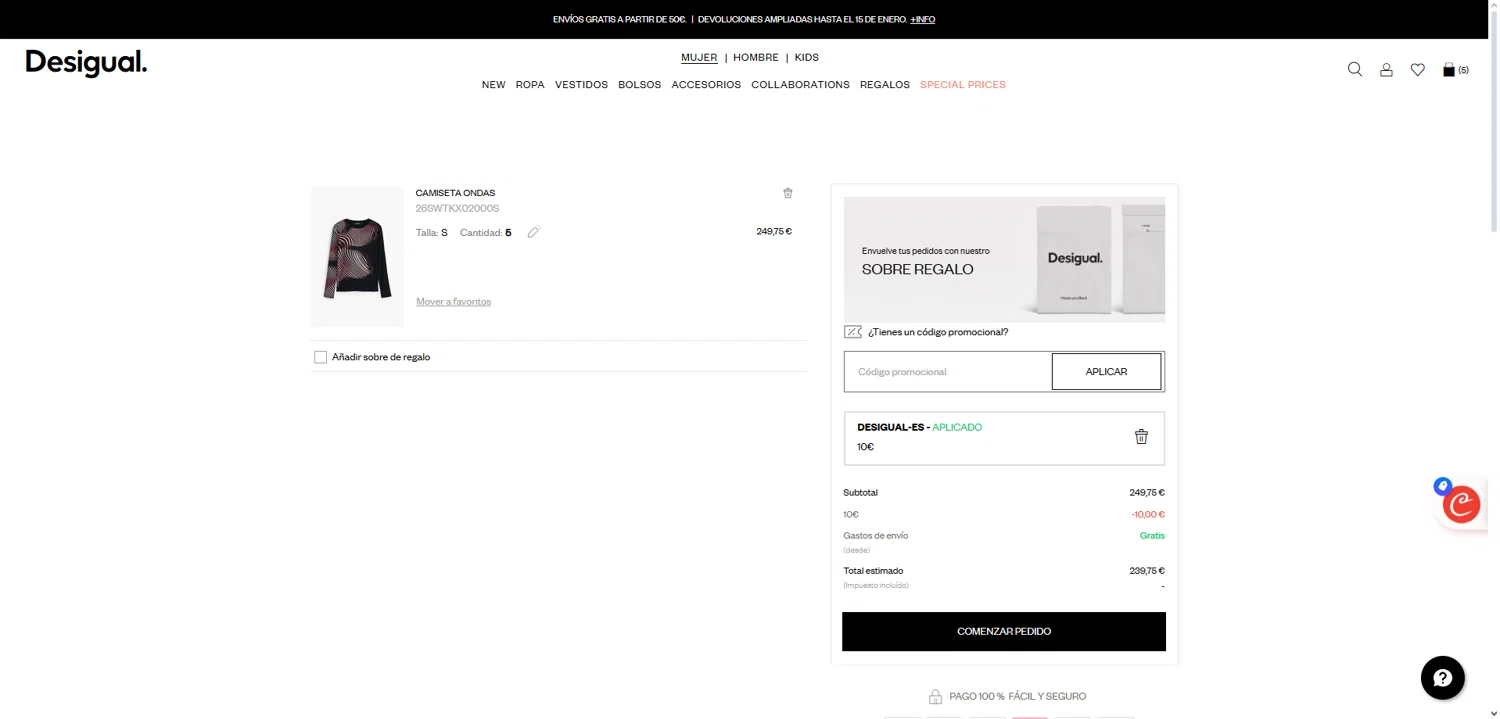
Task: Open the shopping bag icon with 5 items
Action: (1455, 70)
